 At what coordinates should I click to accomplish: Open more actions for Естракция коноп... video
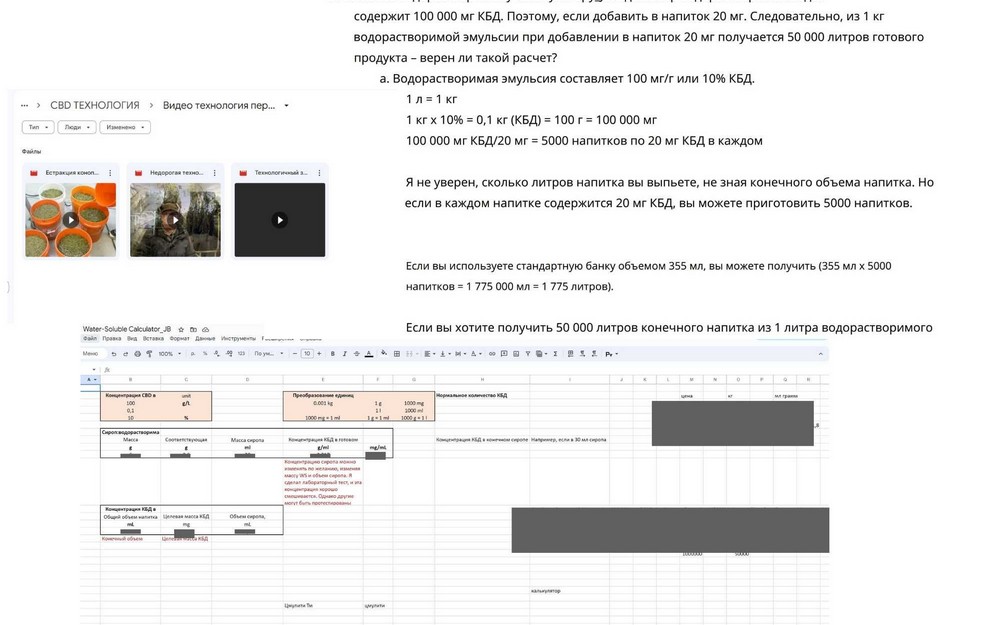[110, 173]
